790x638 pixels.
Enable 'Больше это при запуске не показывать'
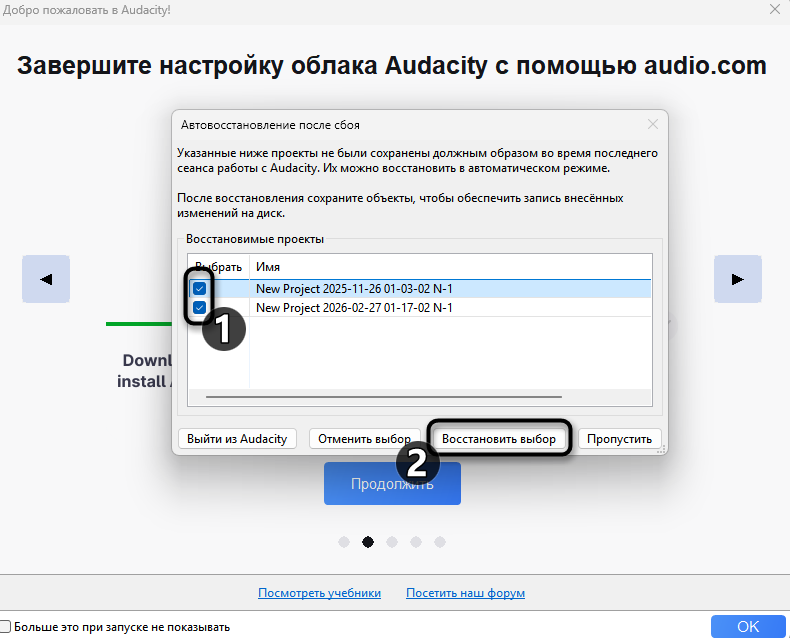pyautogui.click(x=5, y=627)
